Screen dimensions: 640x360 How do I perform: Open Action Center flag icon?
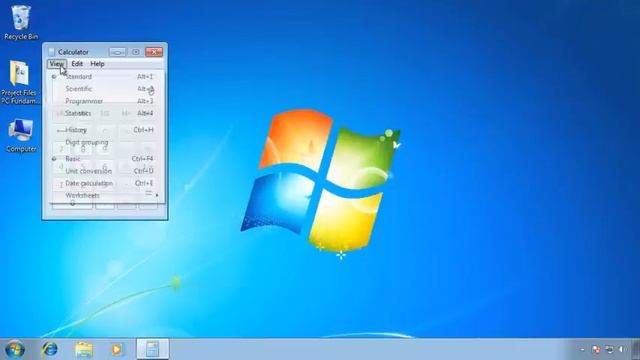tap(596, 349)
